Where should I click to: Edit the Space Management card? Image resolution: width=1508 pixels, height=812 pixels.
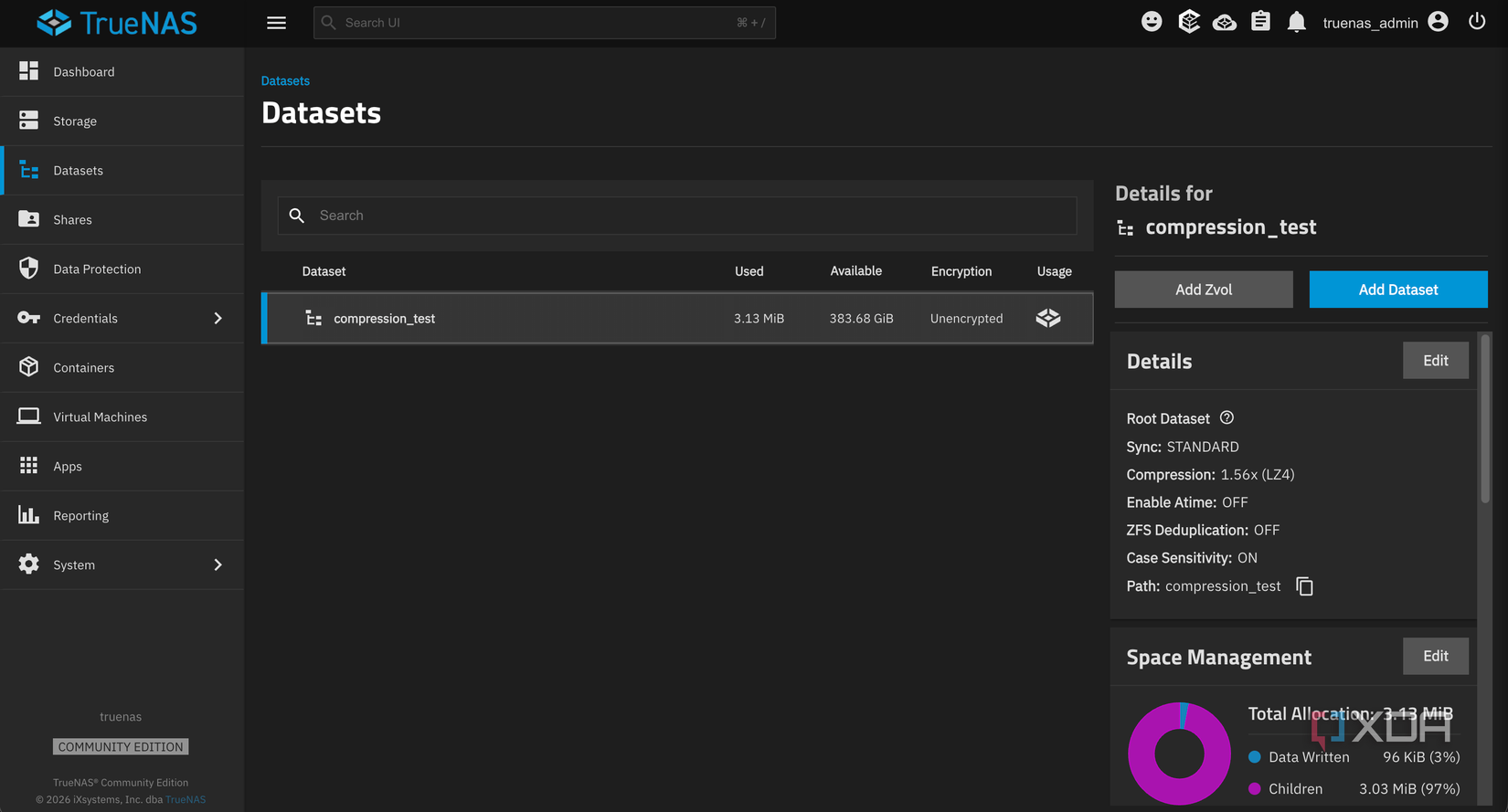coord(1436,656)
